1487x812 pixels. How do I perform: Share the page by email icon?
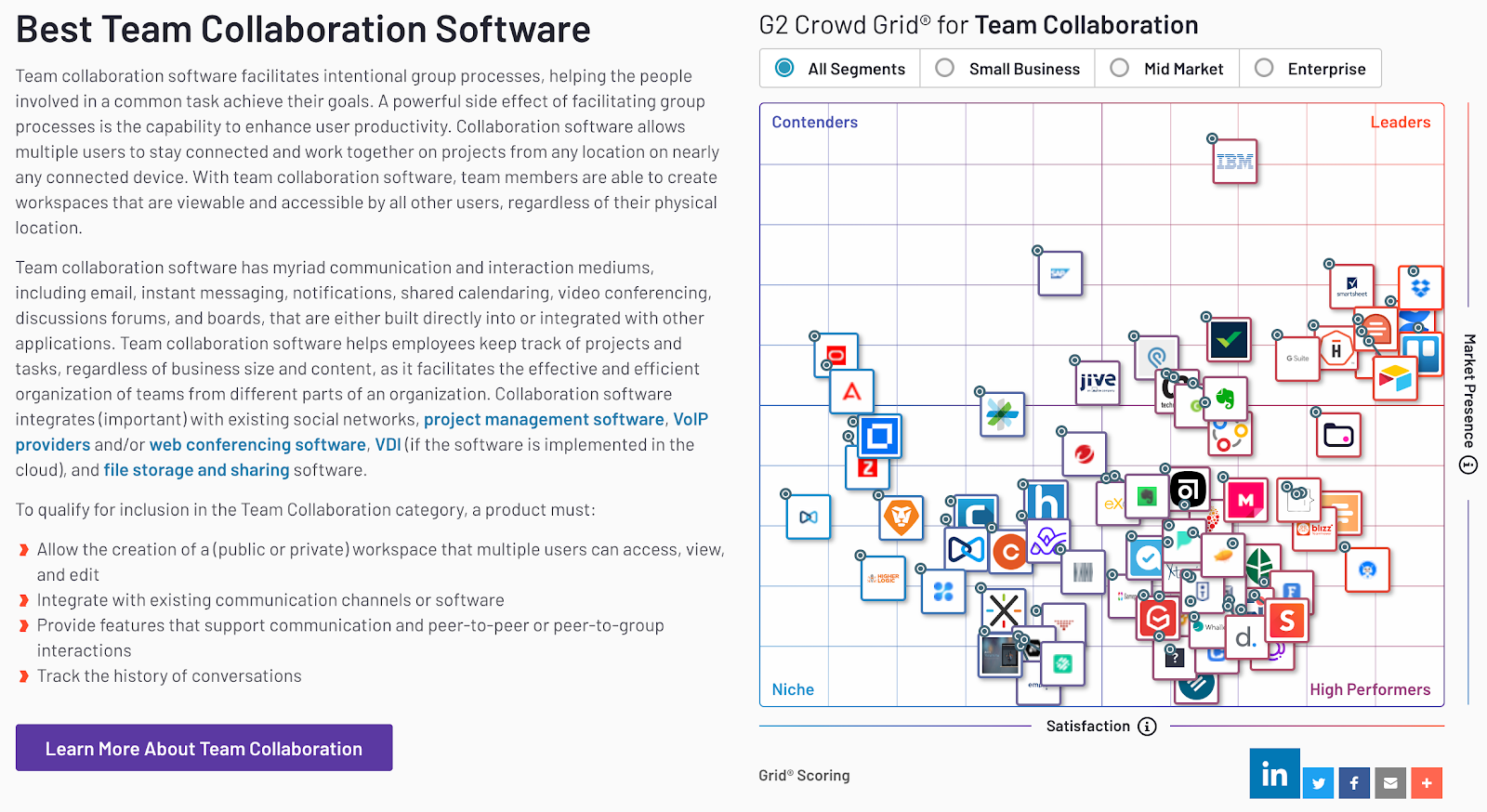(x=1390, y=782)
